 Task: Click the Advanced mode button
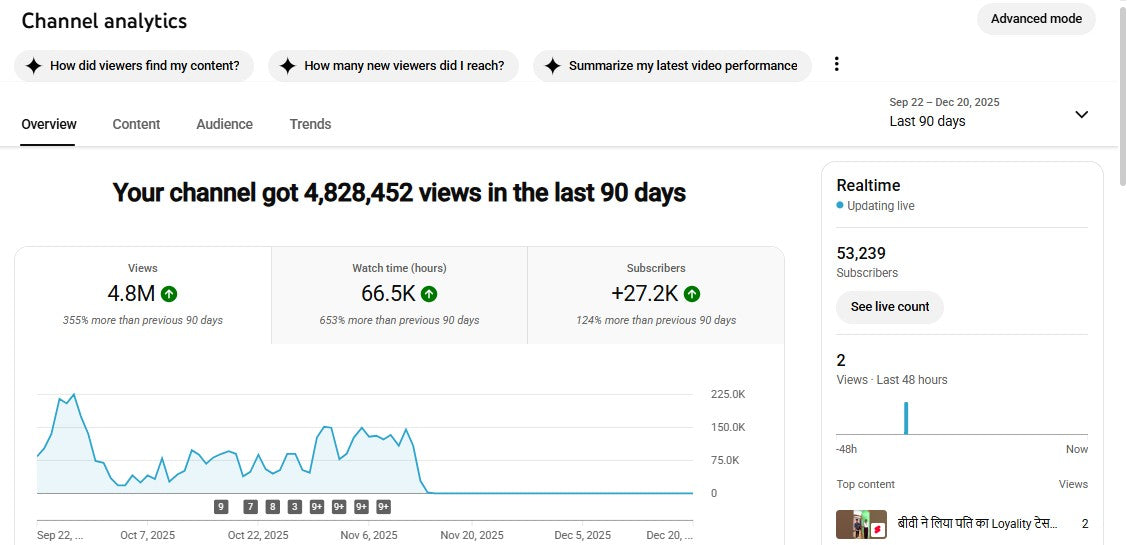point(1035,19)
